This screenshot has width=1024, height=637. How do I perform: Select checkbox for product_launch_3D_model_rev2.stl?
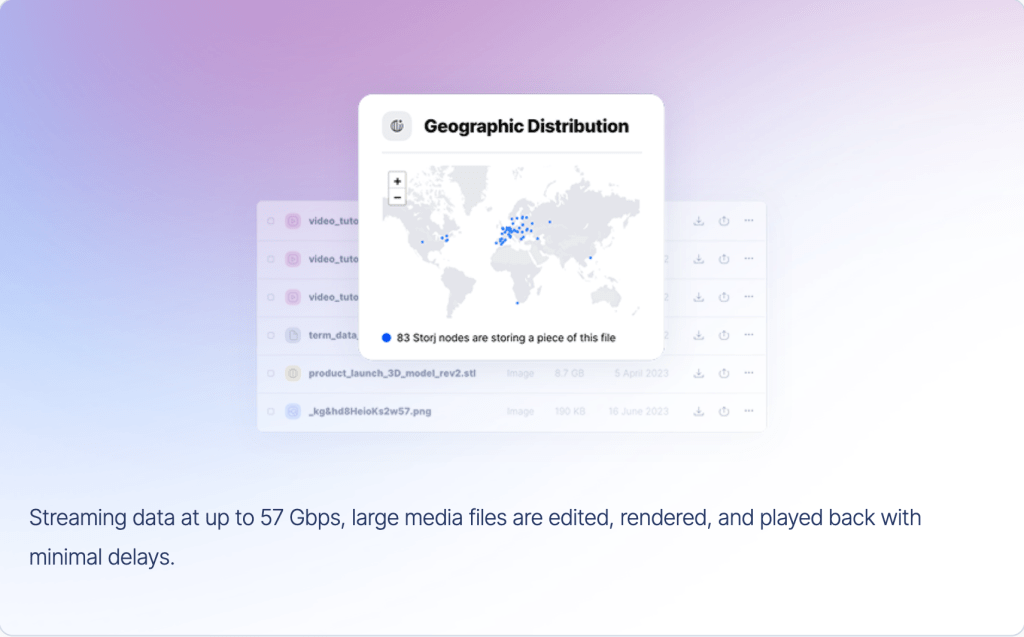[270, 373]
